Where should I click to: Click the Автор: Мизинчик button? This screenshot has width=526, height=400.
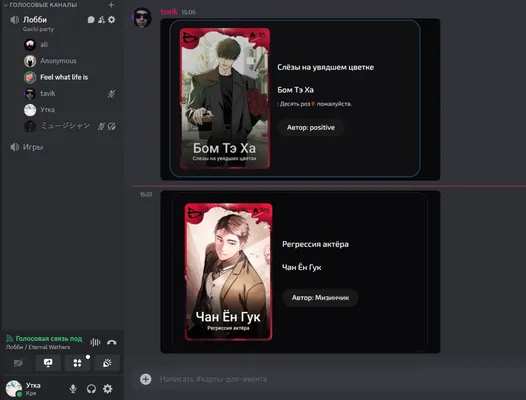[x=320, y=298]
